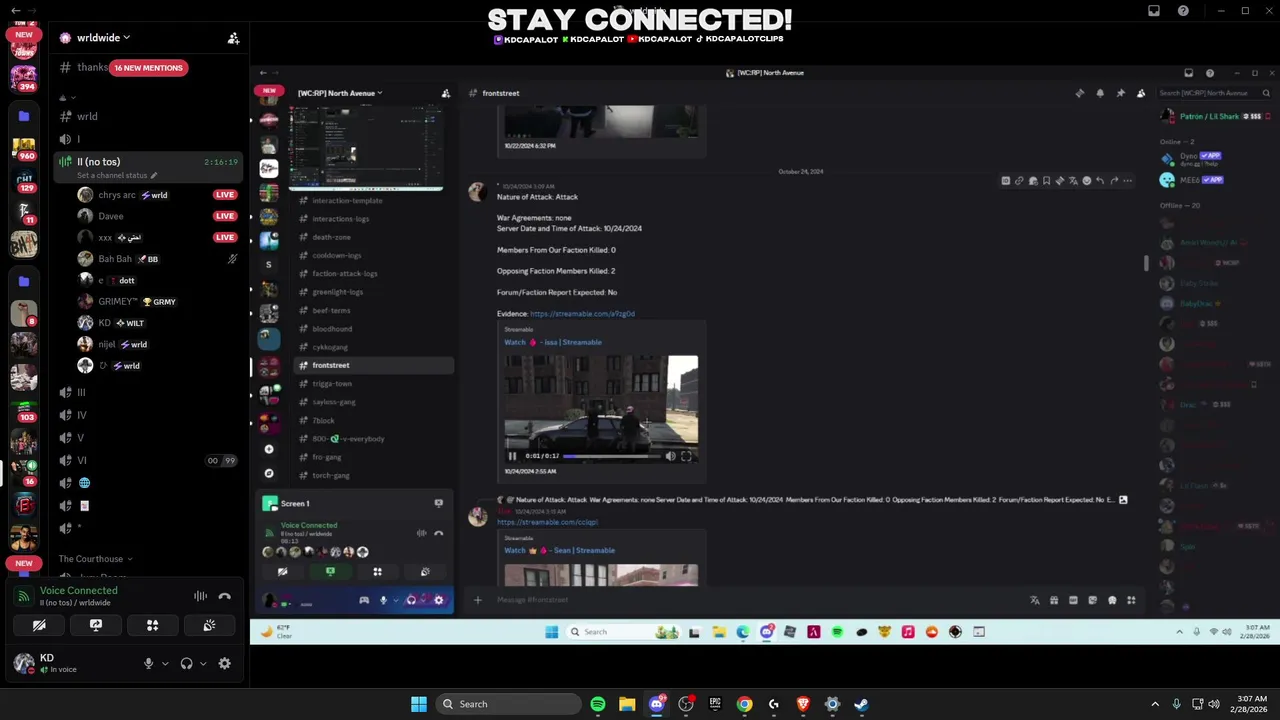This screenshot has width=1280, height=720.
Task: Click Set a channel status link
Action: (117, 176)
